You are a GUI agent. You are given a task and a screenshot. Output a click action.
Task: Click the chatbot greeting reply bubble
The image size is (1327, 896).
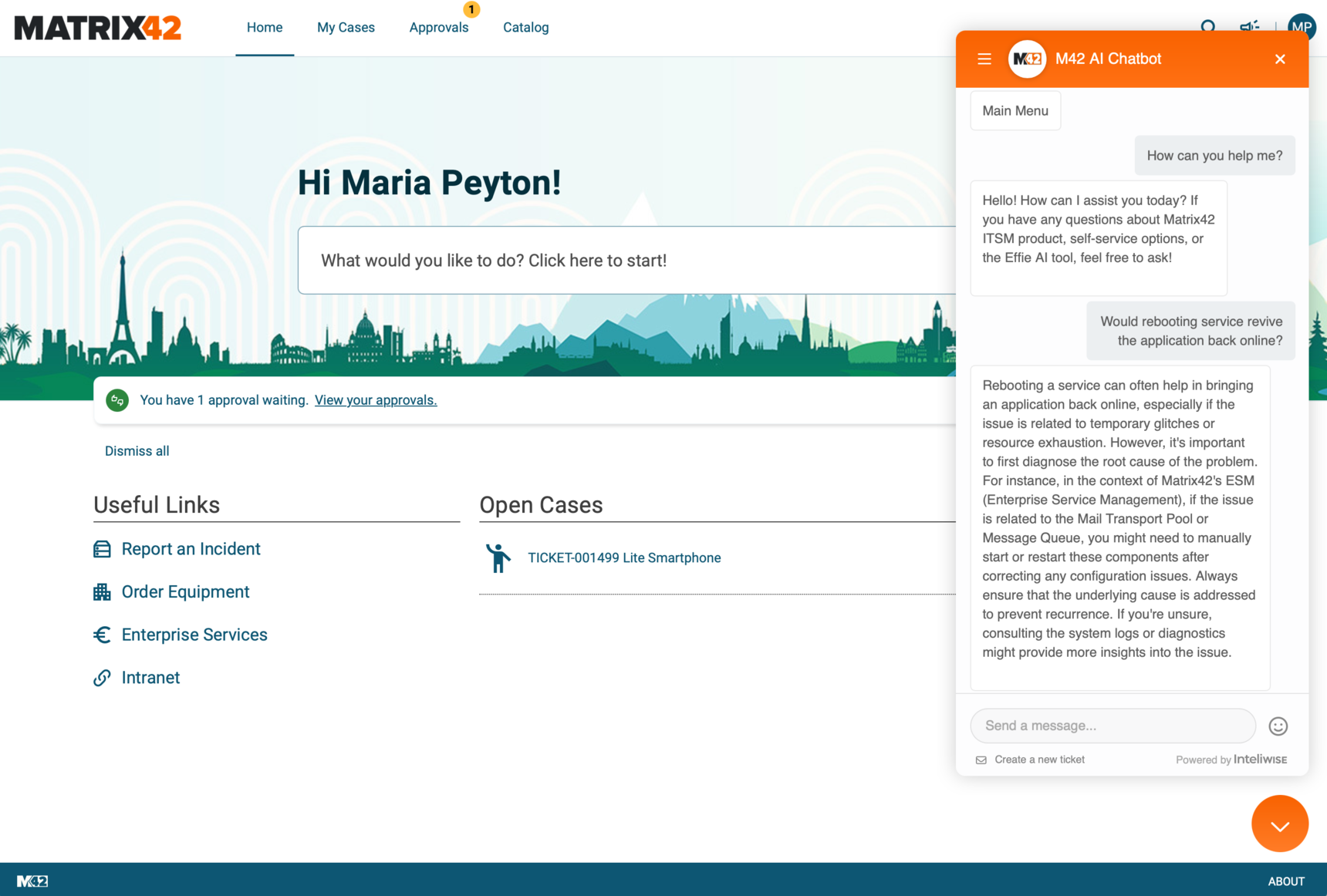(1098, 238)
